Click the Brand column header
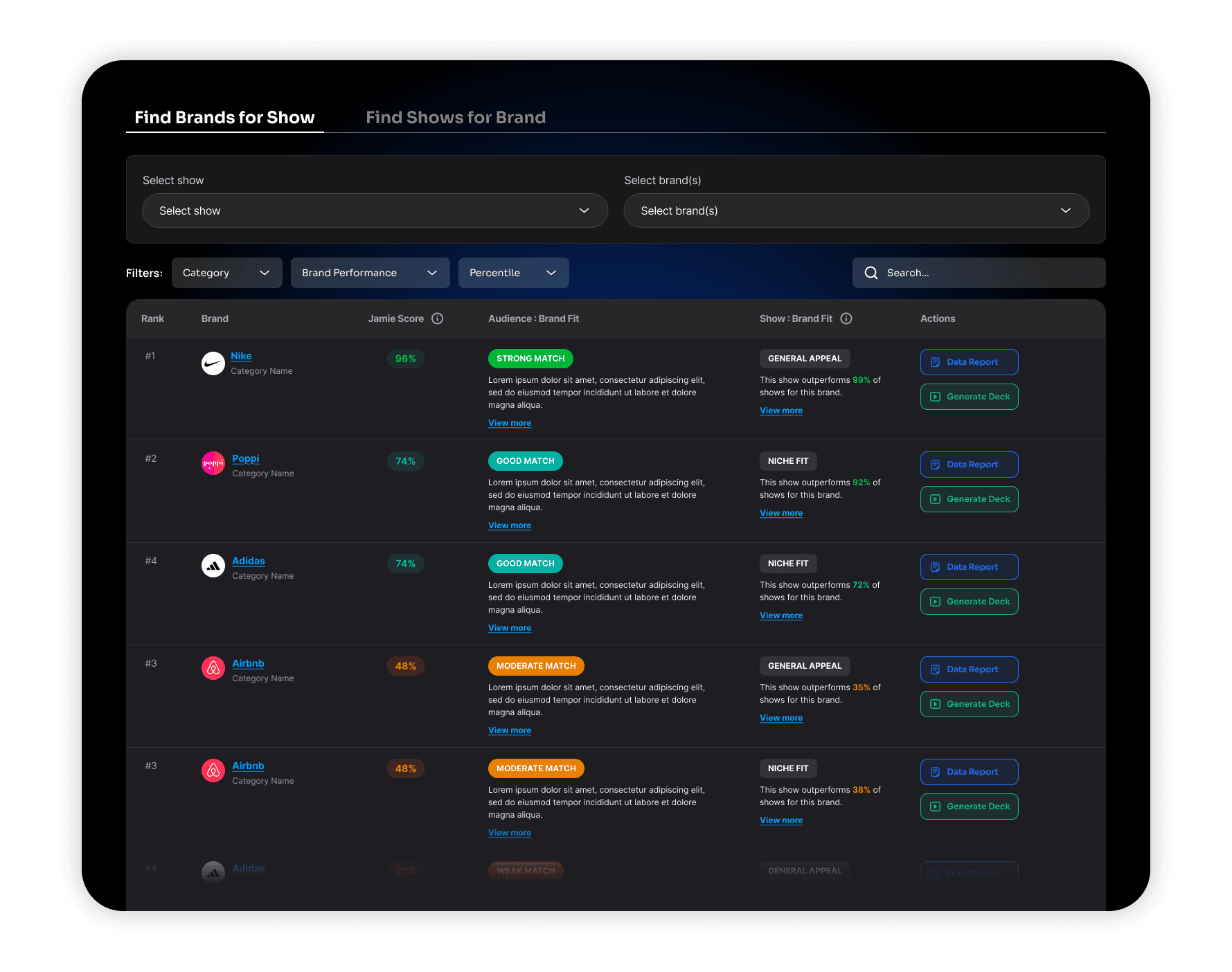 215,318
